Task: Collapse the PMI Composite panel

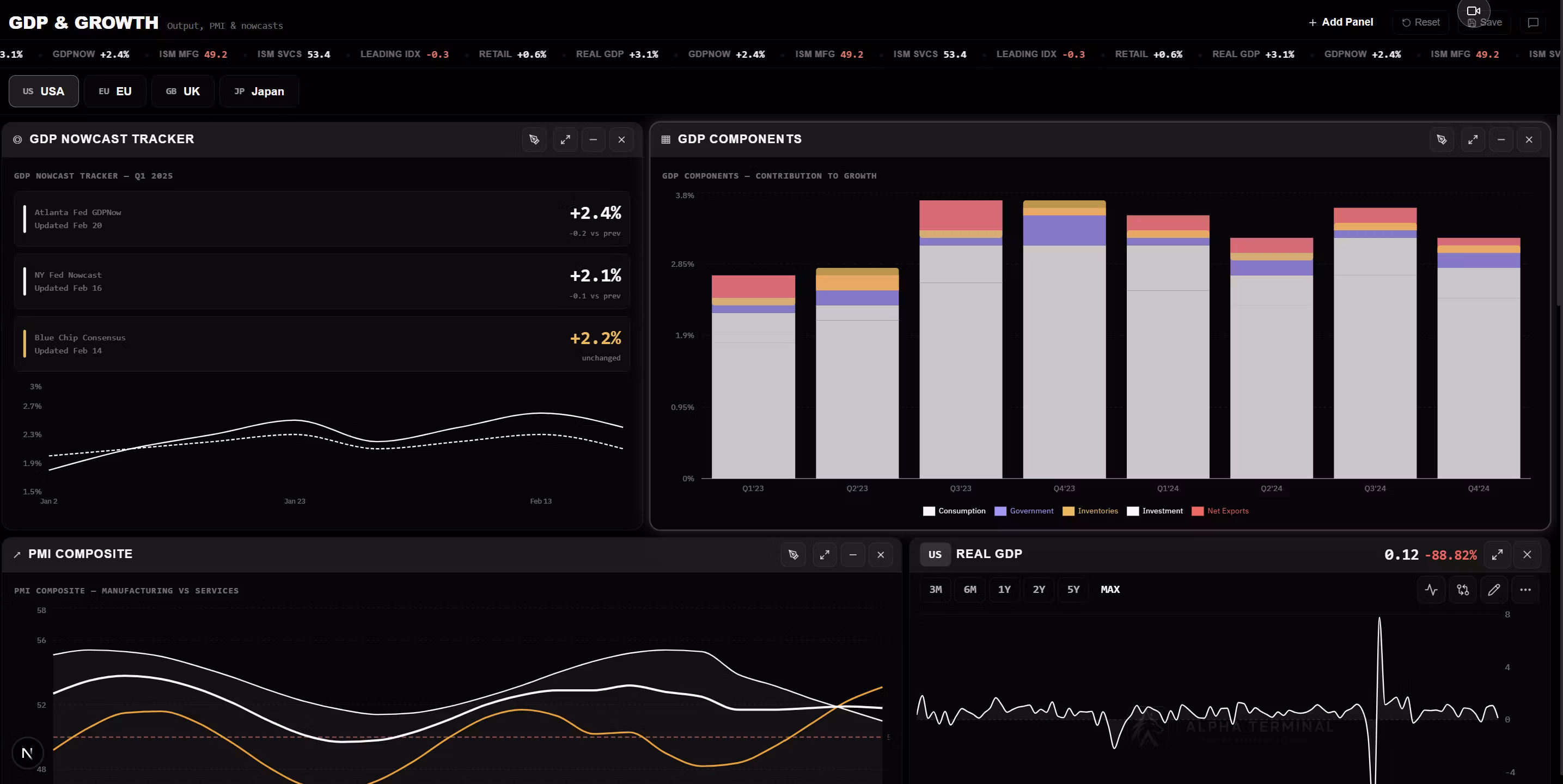Action: (x=852, y=555)
